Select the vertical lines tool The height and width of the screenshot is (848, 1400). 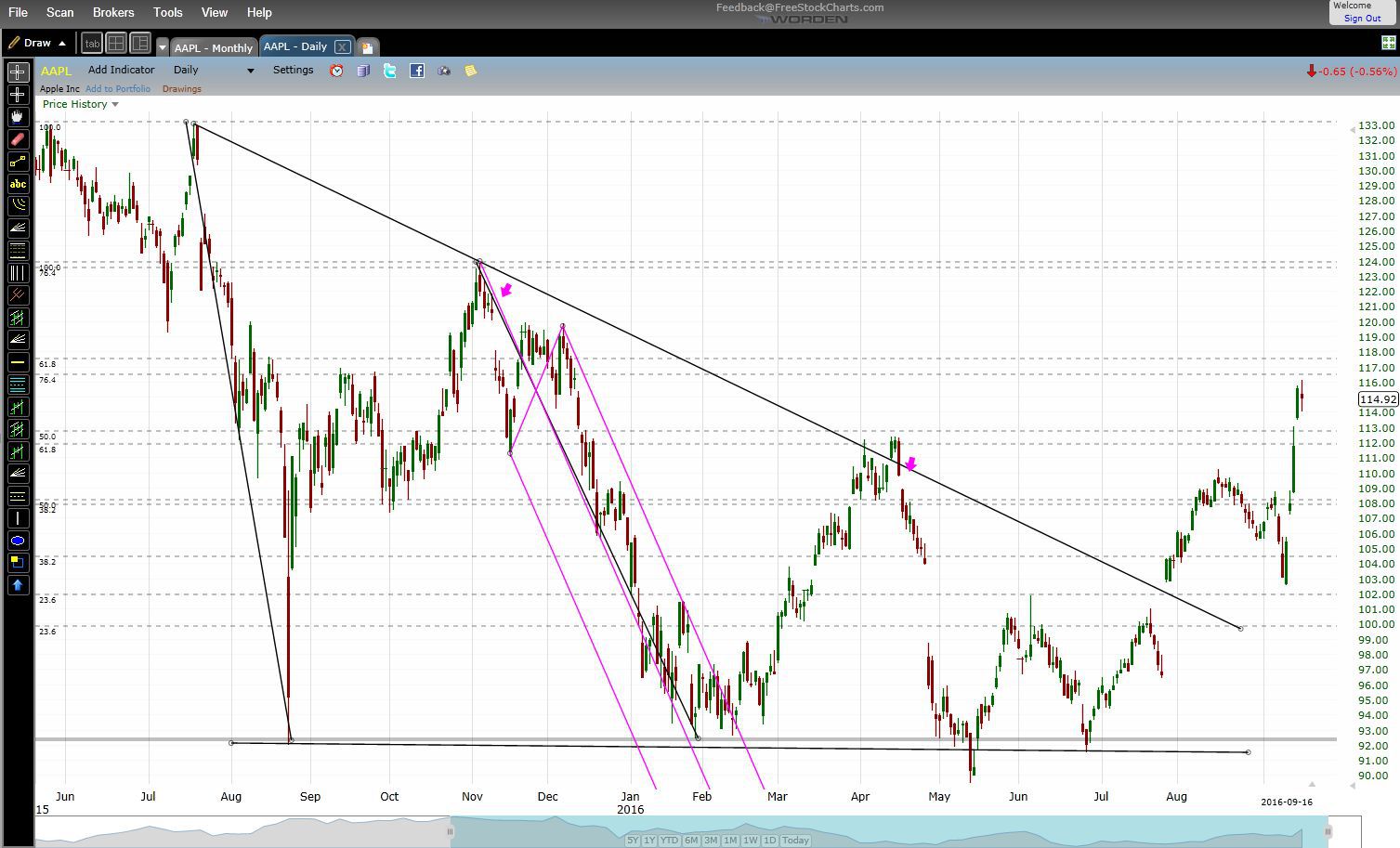point(17,273)
